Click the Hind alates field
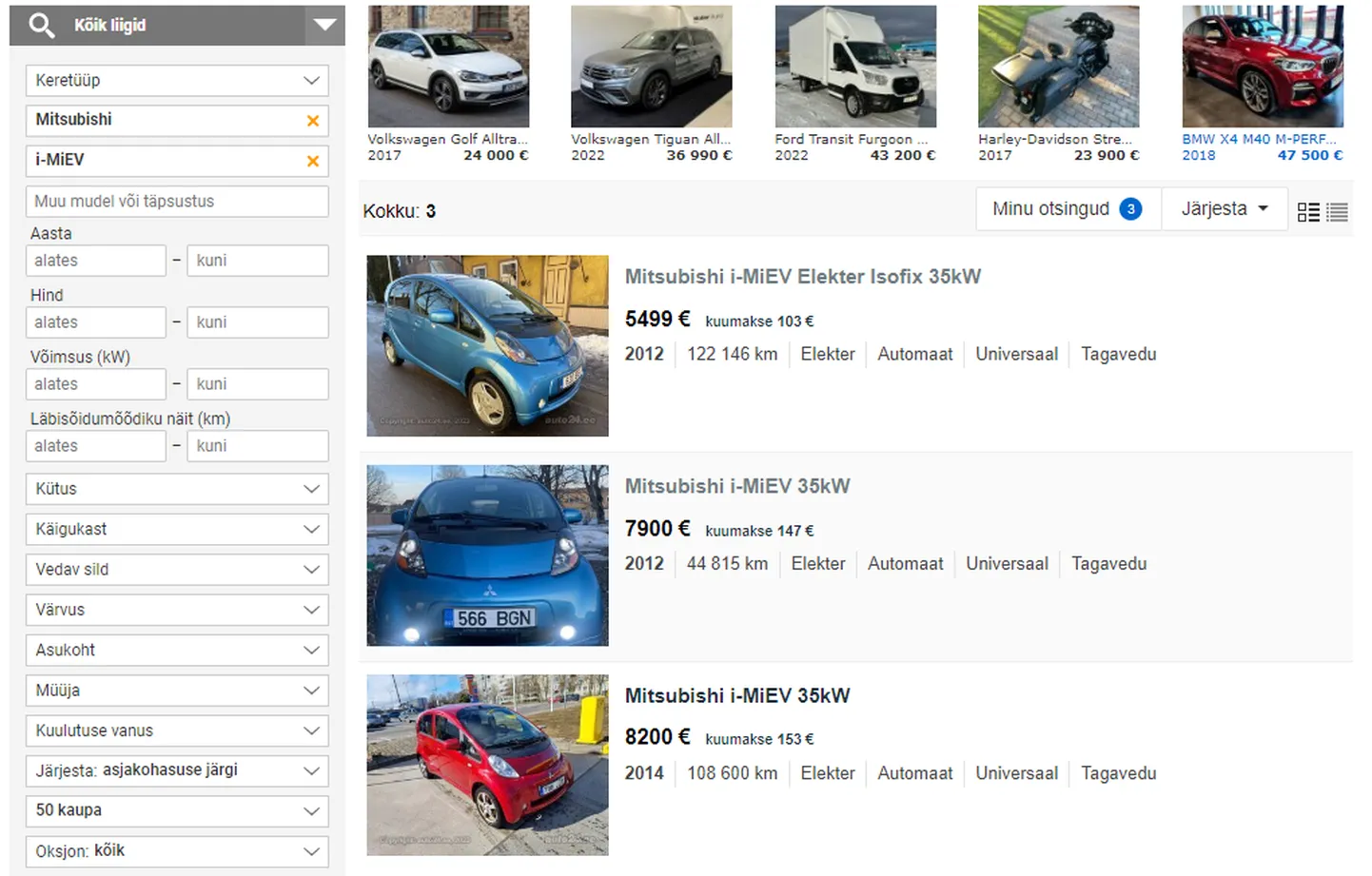The image size is (1372, 876). (x=95, y=322)
